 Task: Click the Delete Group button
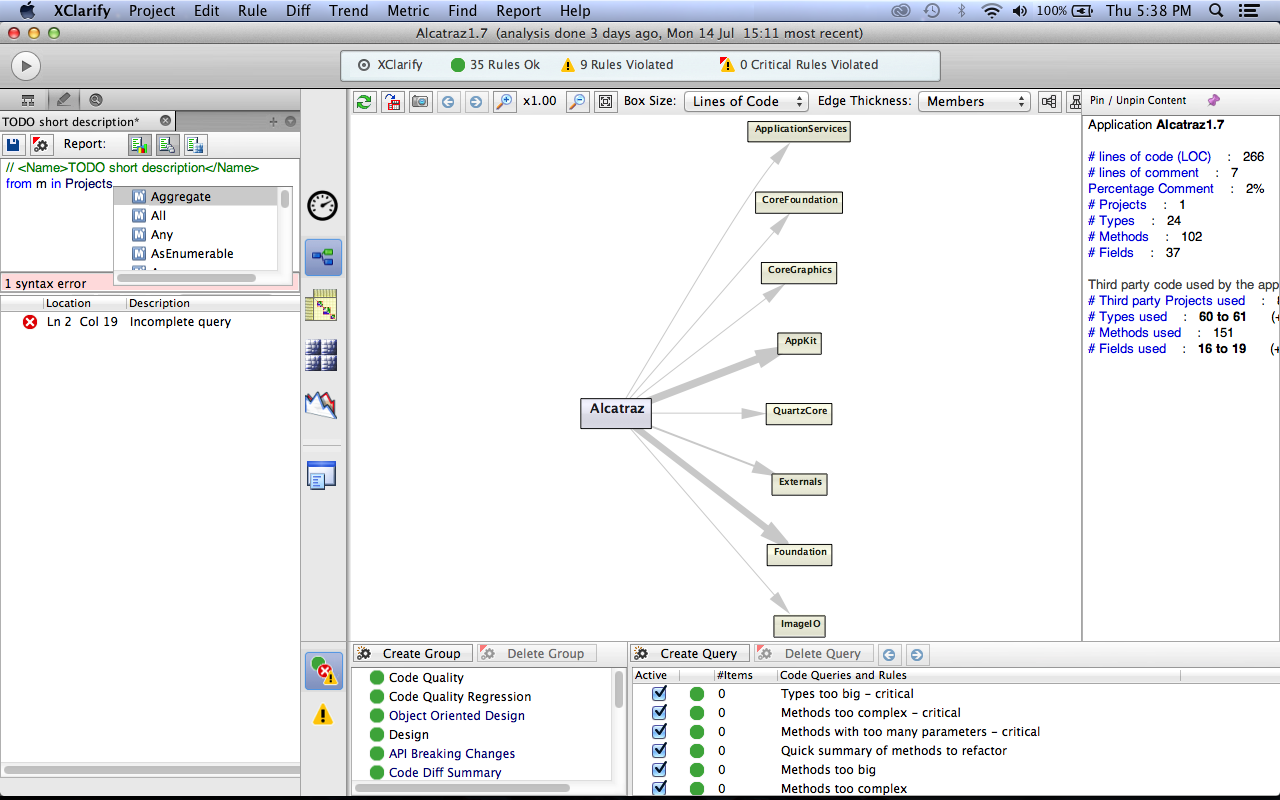536,654
